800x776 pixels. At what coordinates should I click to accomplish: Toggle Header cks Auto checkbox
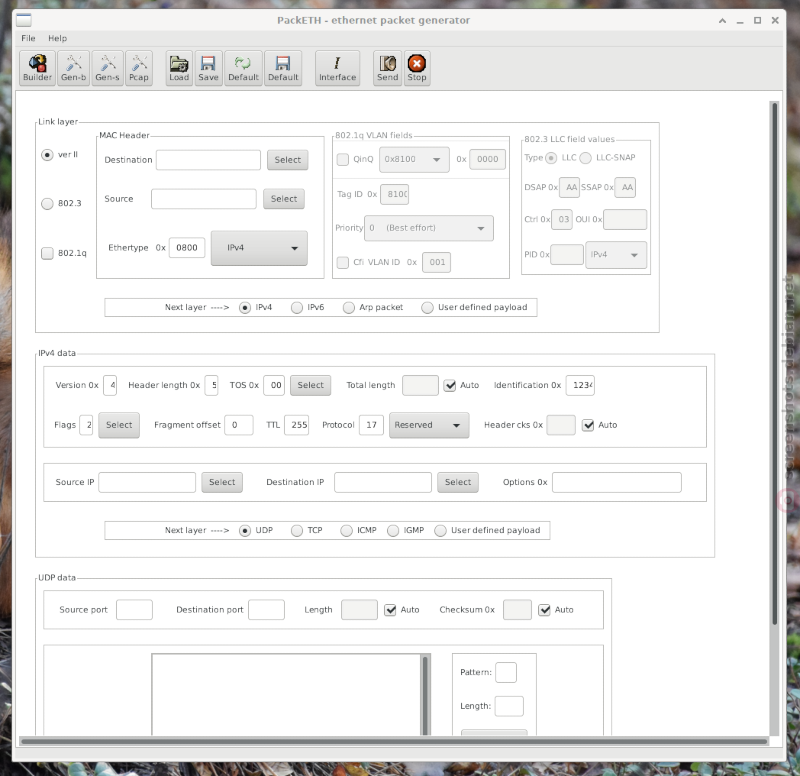[588, 425]
